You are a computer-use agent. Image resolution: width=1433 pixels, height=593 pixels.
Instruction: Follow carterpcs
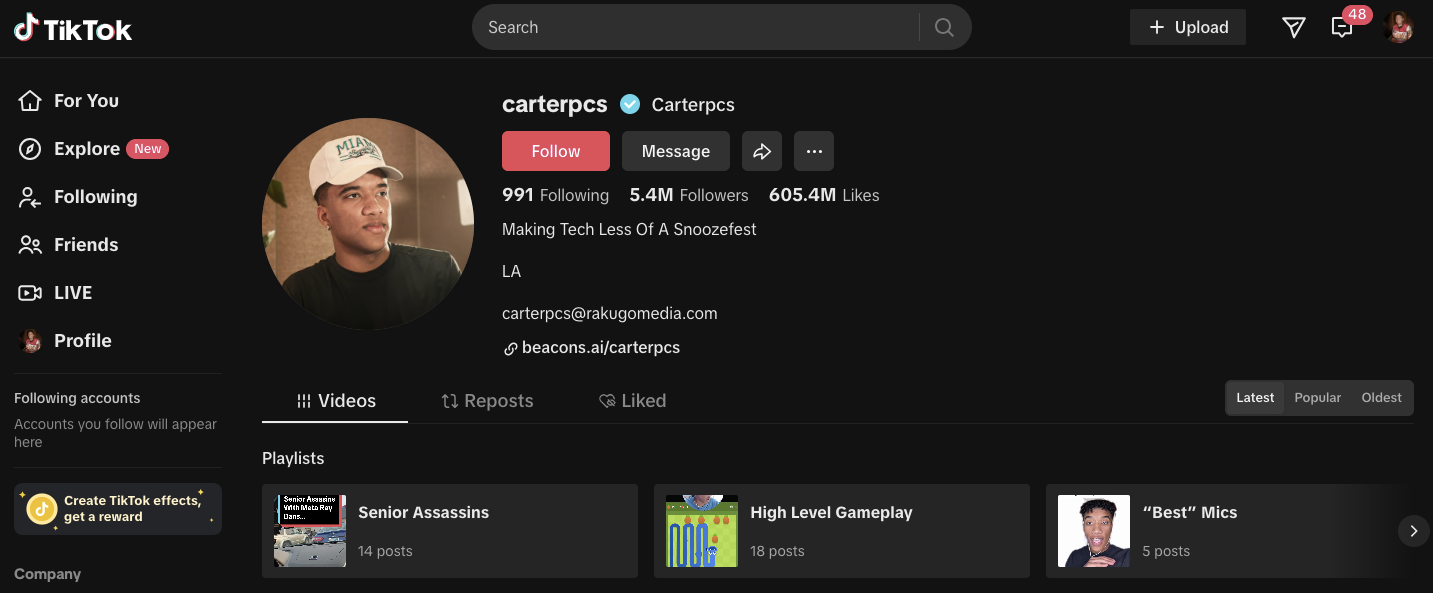pos(555,150)
